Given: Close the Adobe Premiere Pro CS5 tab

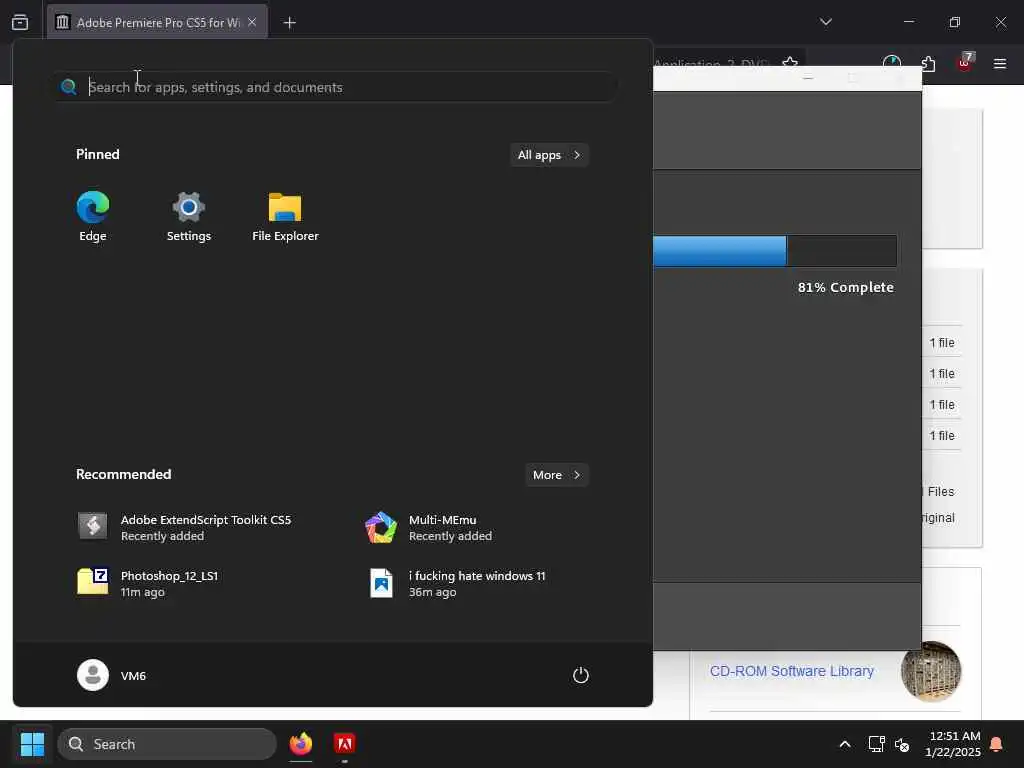Looking at the screenshot, I should (x=252, y=22).
